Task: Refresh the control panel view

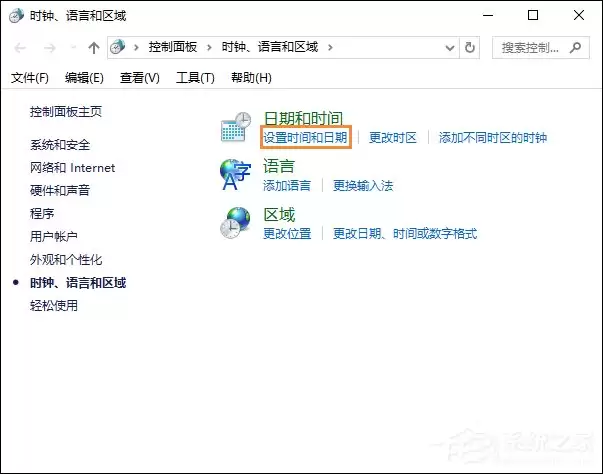Action: click(x=470, y=48)
